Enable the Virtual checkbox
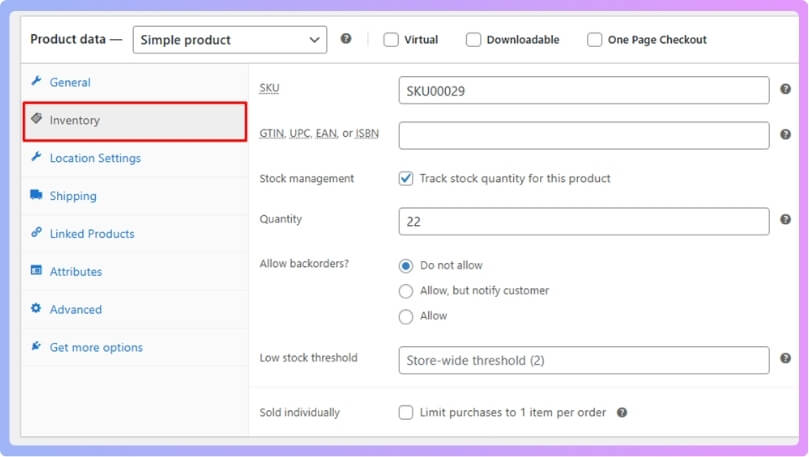The image size is (809, 457). pyautogui.click(x=391, y=40)
